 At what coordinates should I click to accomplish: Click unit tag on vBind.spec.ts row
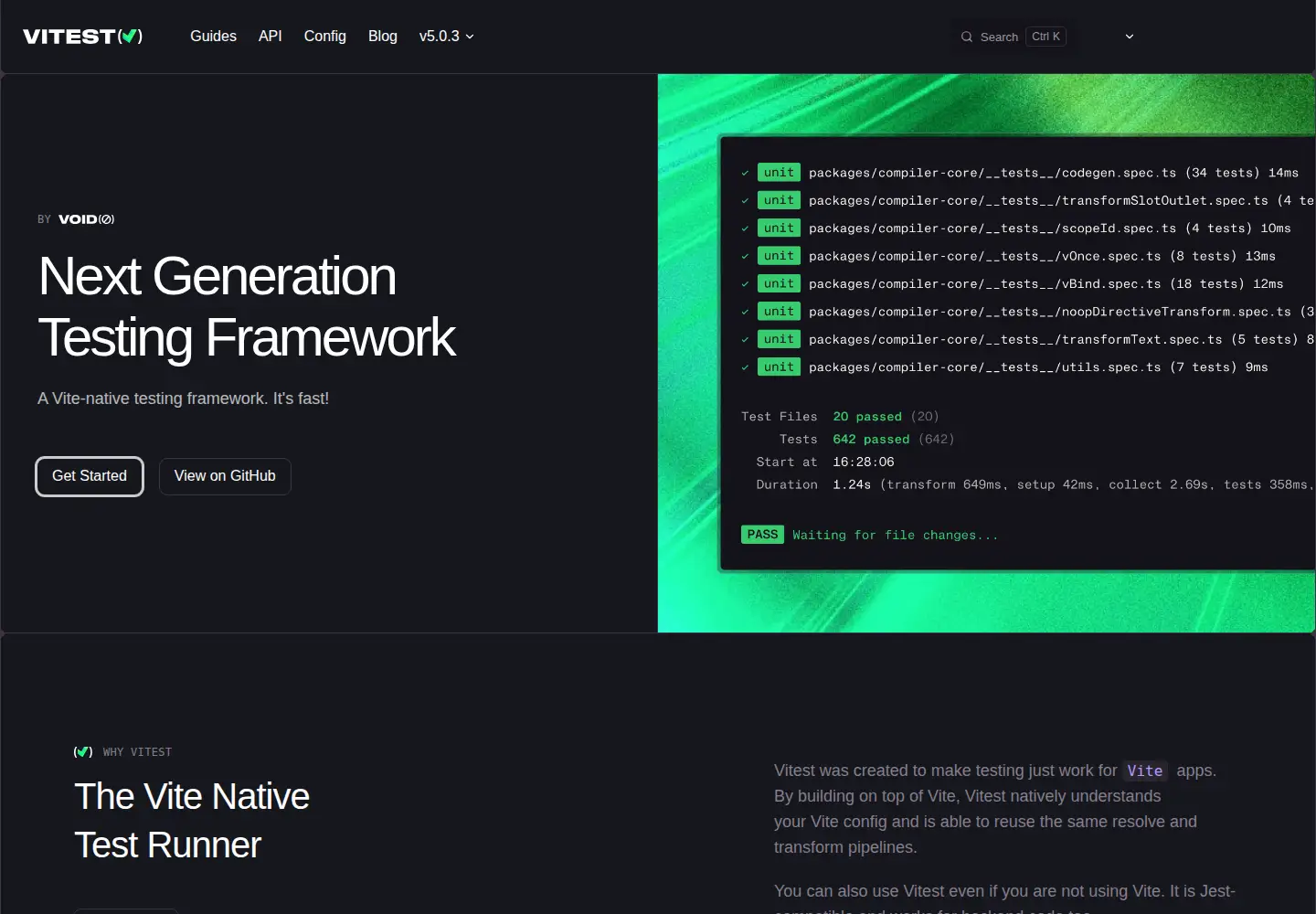coord(779,283)
